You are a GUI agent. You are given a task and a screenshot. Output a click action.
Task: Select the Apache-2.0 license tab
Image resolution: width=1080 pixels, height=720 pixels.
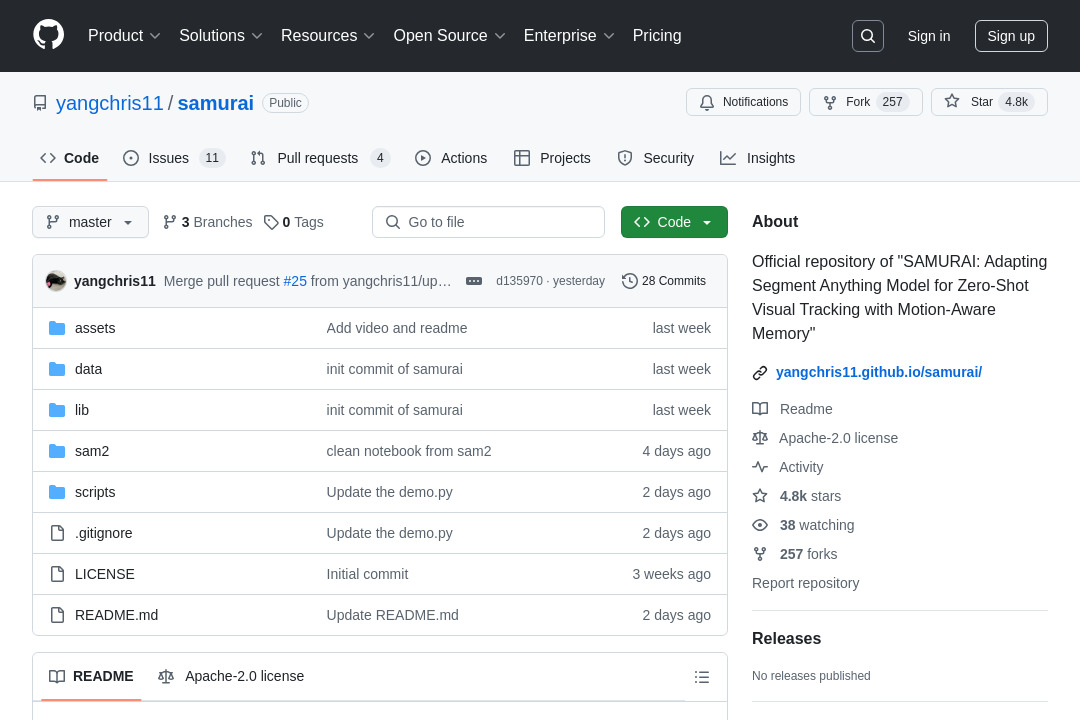pyautogui.click(x=231, y=677)
